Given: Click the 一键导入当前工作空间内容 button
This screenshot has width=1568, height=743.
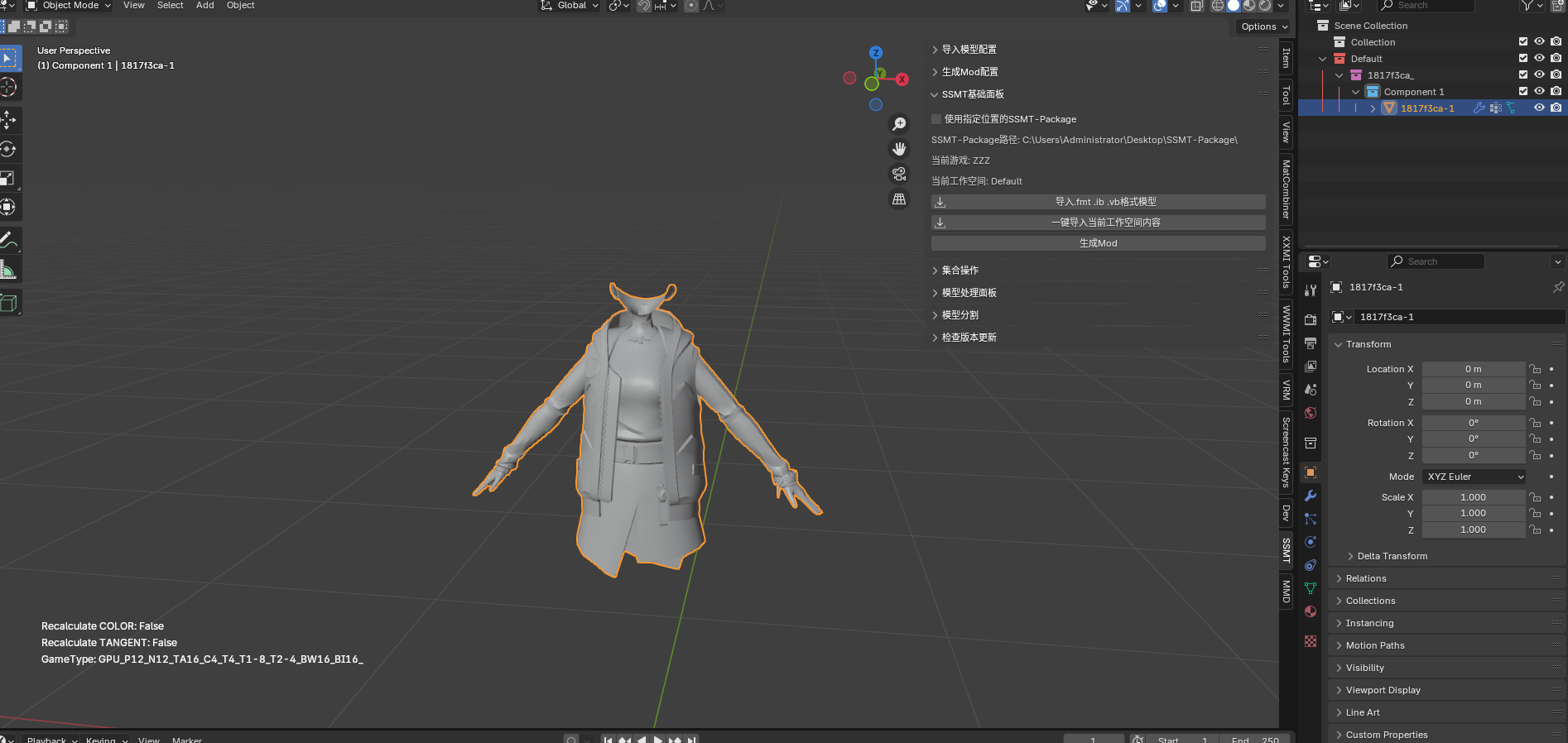Looking at the screenshot, I should click(x=1099, y=223).
